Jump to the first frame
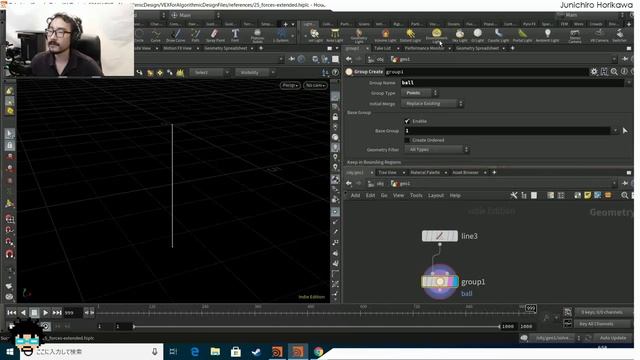Screen dimensions: 640x360 (12, 313)
